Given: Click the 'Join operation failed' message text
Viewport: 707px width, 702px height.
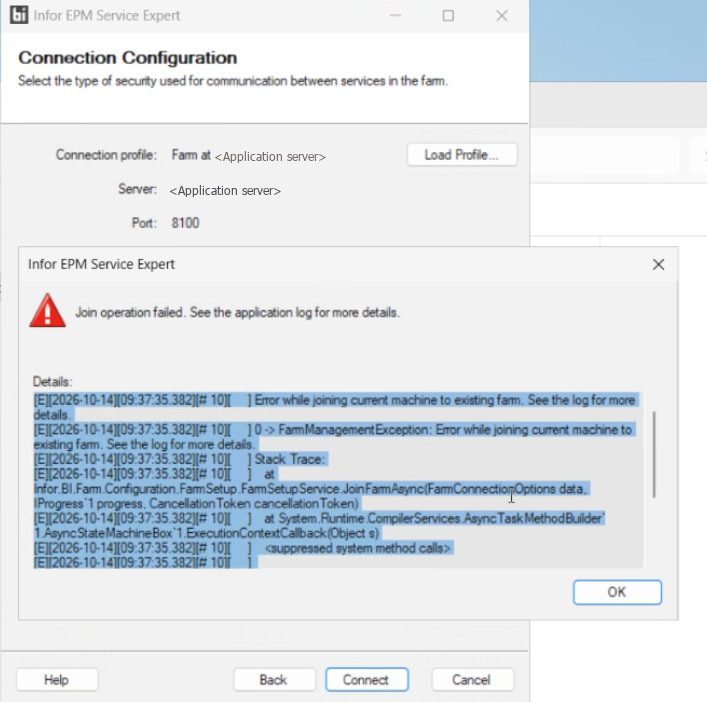Looking at the screenshot, I should pos(238,312).
